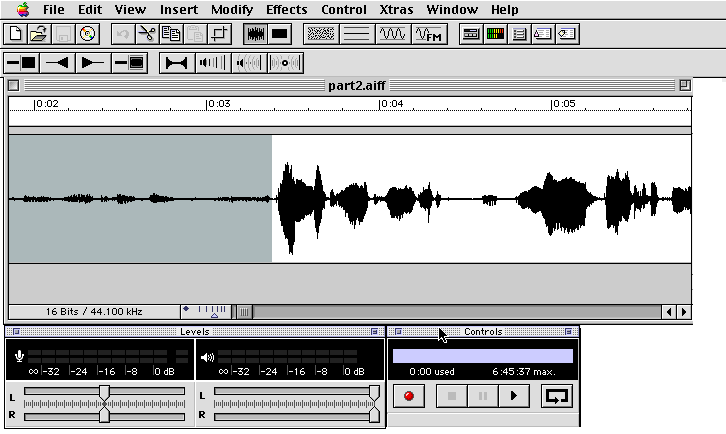Open the File menu
726x434 pixels.
(x=54, y=9)
